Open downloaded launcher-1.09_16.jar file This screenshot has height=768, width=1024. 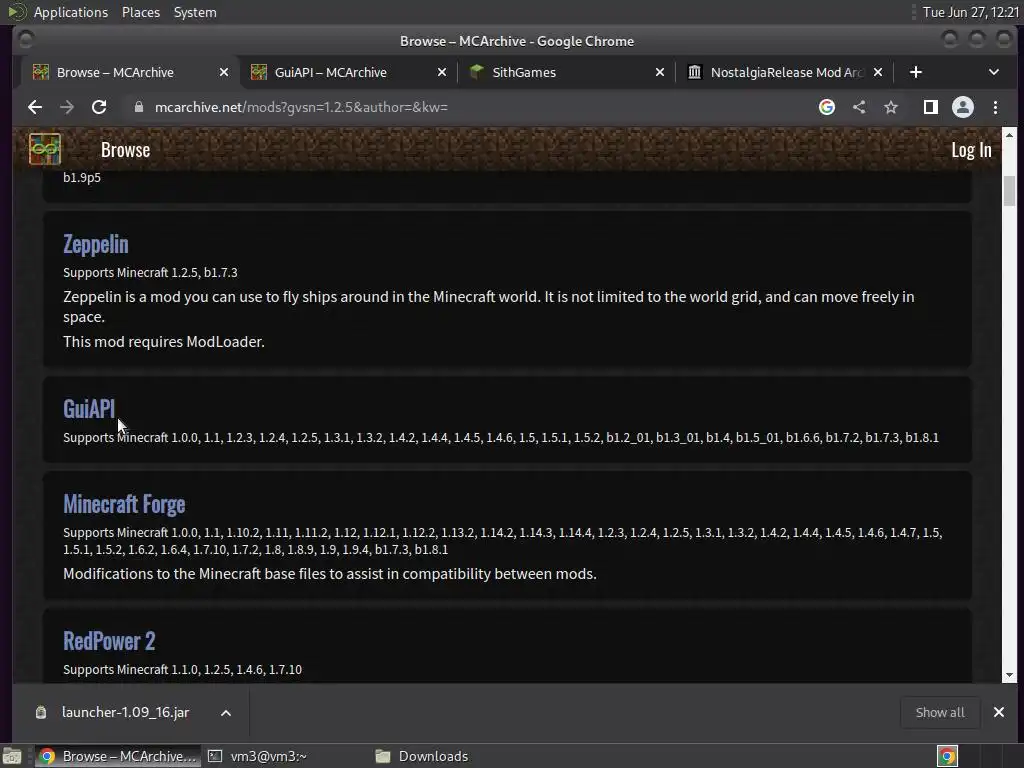point(125,712)
